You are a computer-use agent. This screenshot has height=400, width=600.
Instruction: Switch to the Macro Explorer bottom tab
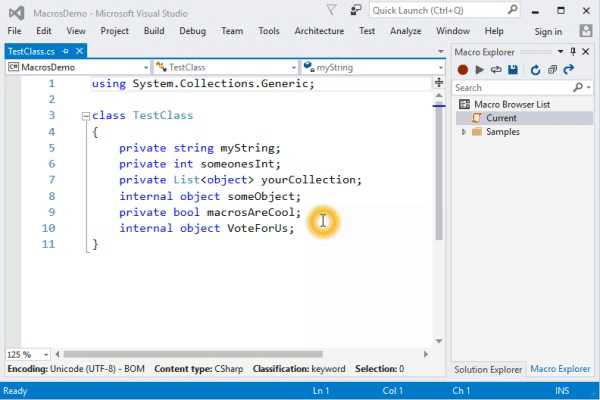pos(560,369)
